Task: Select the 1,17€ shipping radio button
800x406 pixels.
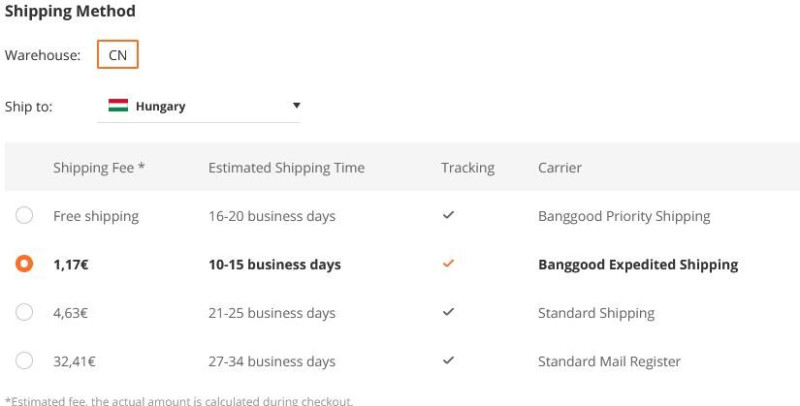Action: tap(24, 264)
